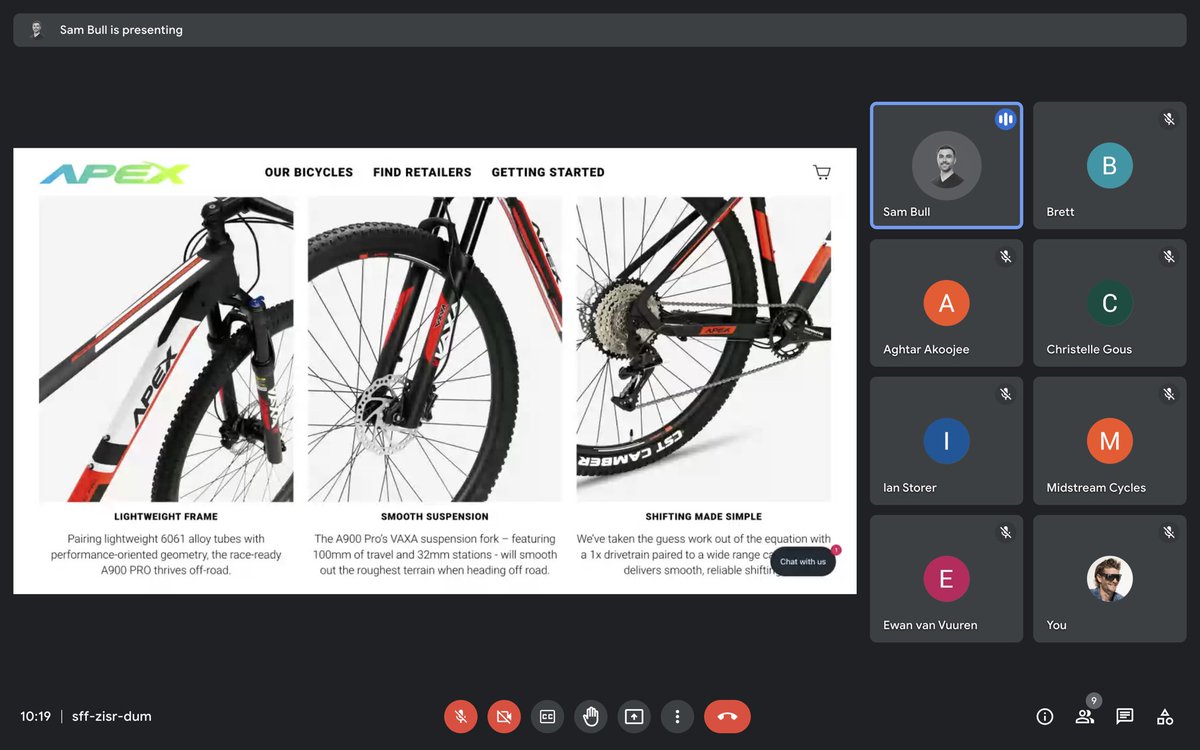Click the Chat with us button

pyautogui.click(x=803, y=561)
